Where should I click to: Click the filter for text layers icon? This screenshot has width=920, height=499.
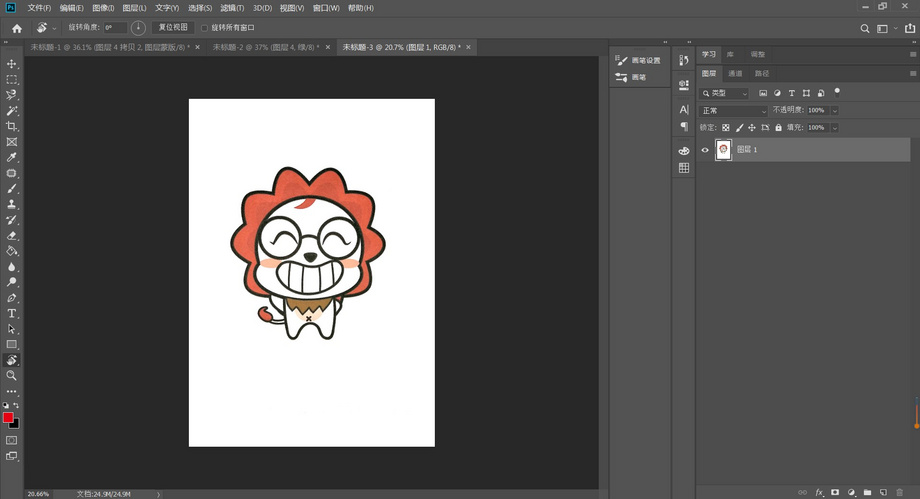792,93
